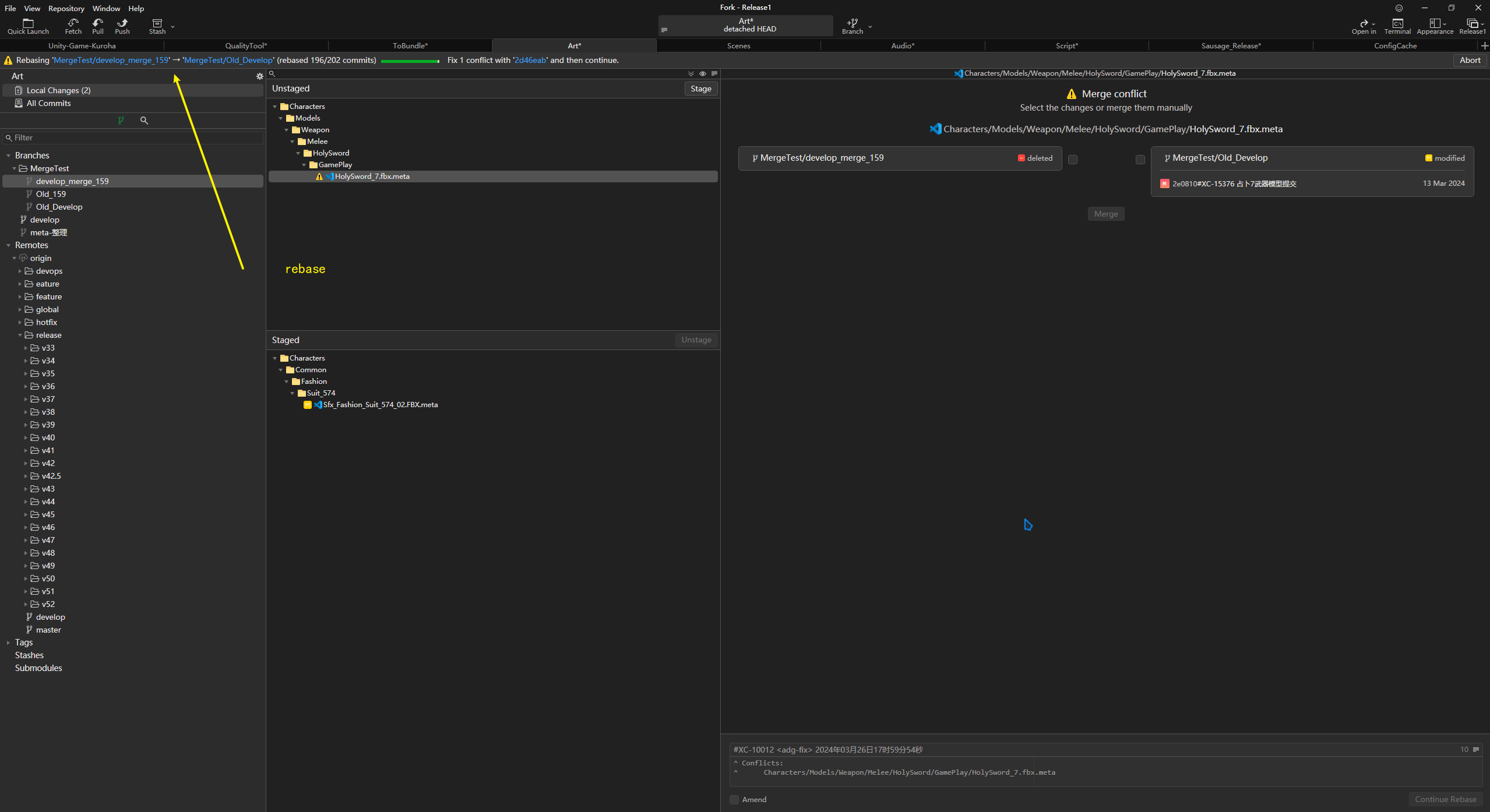Click the sidebar settings gear icon
This screenshot has height=812, width=1490.
[260, 76]
